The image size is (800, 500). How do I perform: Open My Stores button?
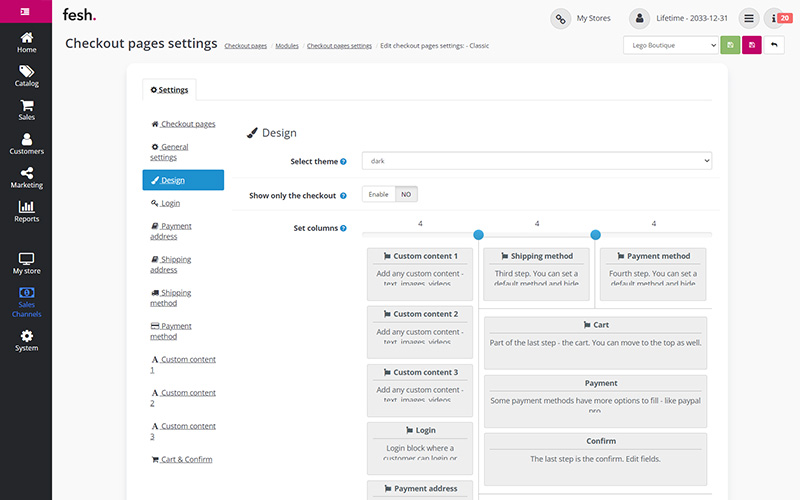coord(582,18)
